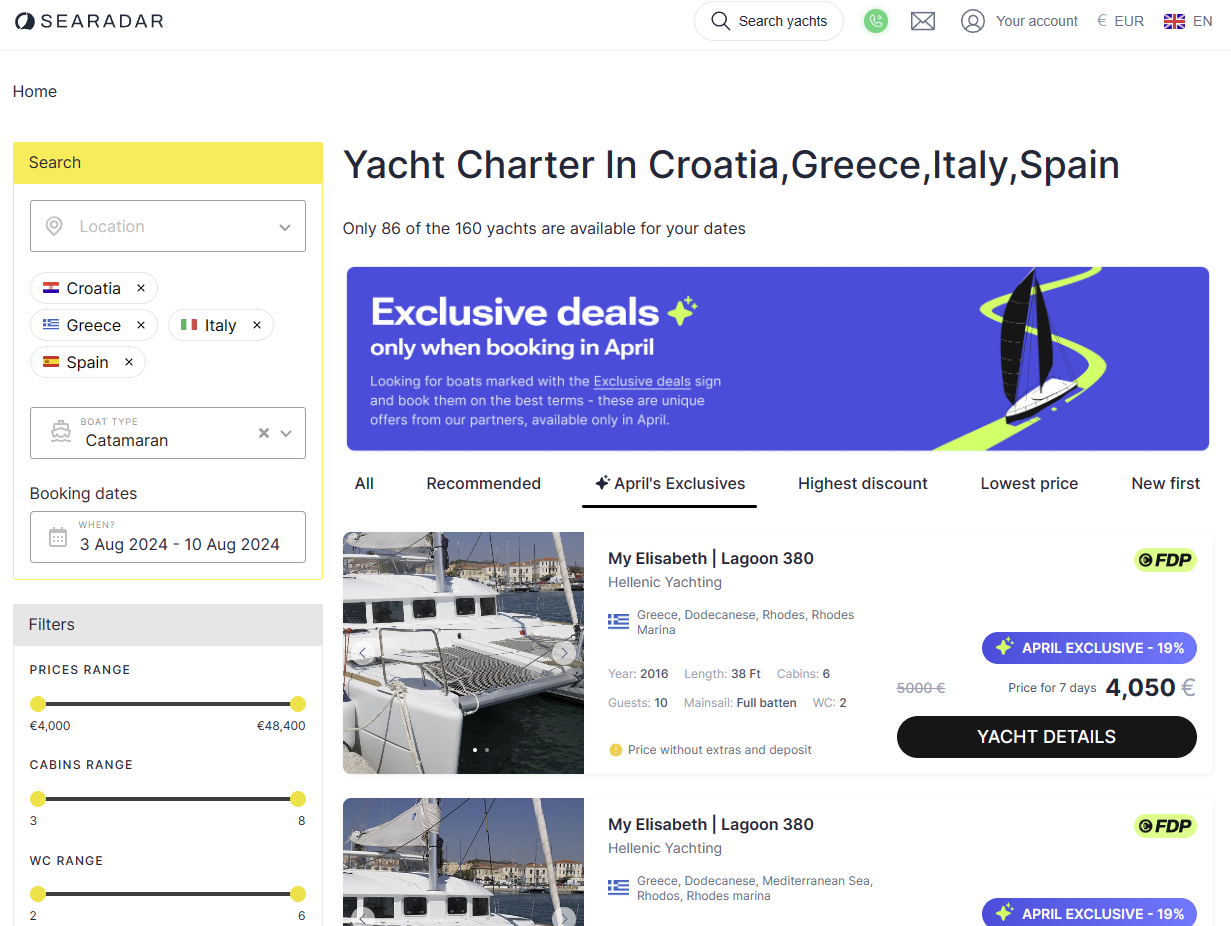Remove the Croatia location tag
The height and width of the screenshot is (926, 1231).
(141, 288)
